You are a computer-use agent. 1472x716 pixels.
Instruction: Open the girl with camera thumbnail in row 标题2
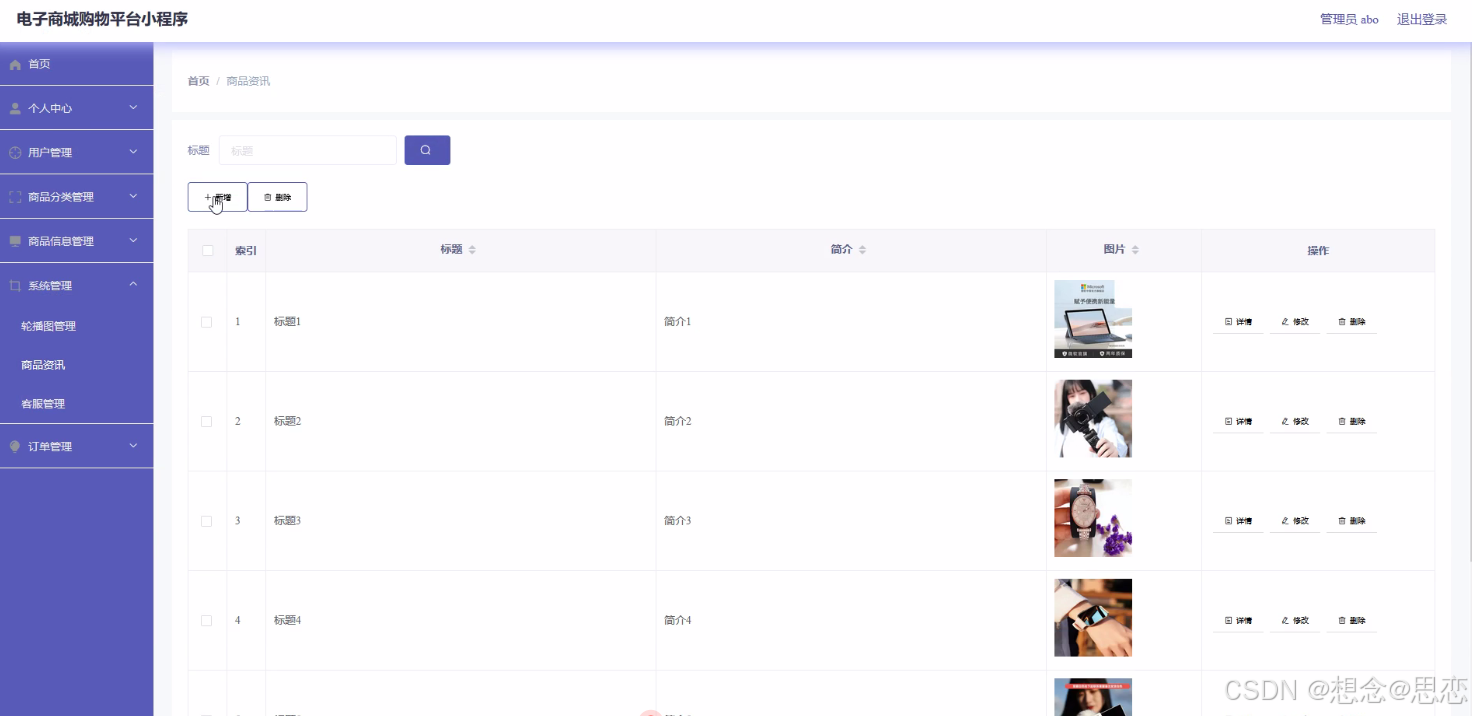pyautogui.click(x=1093, y=418)
